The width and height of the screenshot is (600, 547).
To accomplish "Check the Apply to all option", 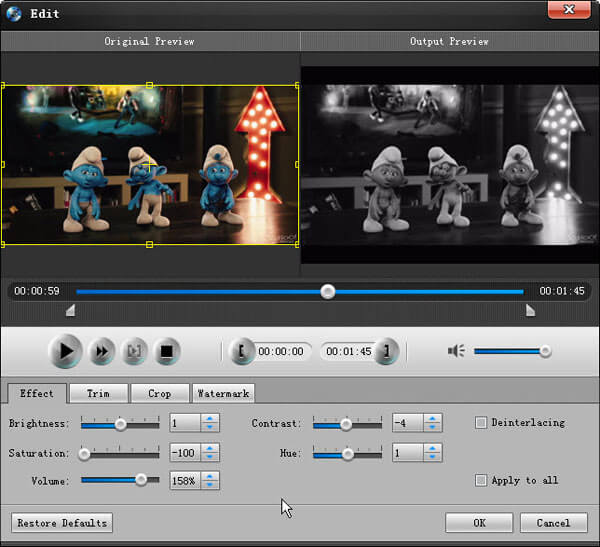I will pos(481,480).
